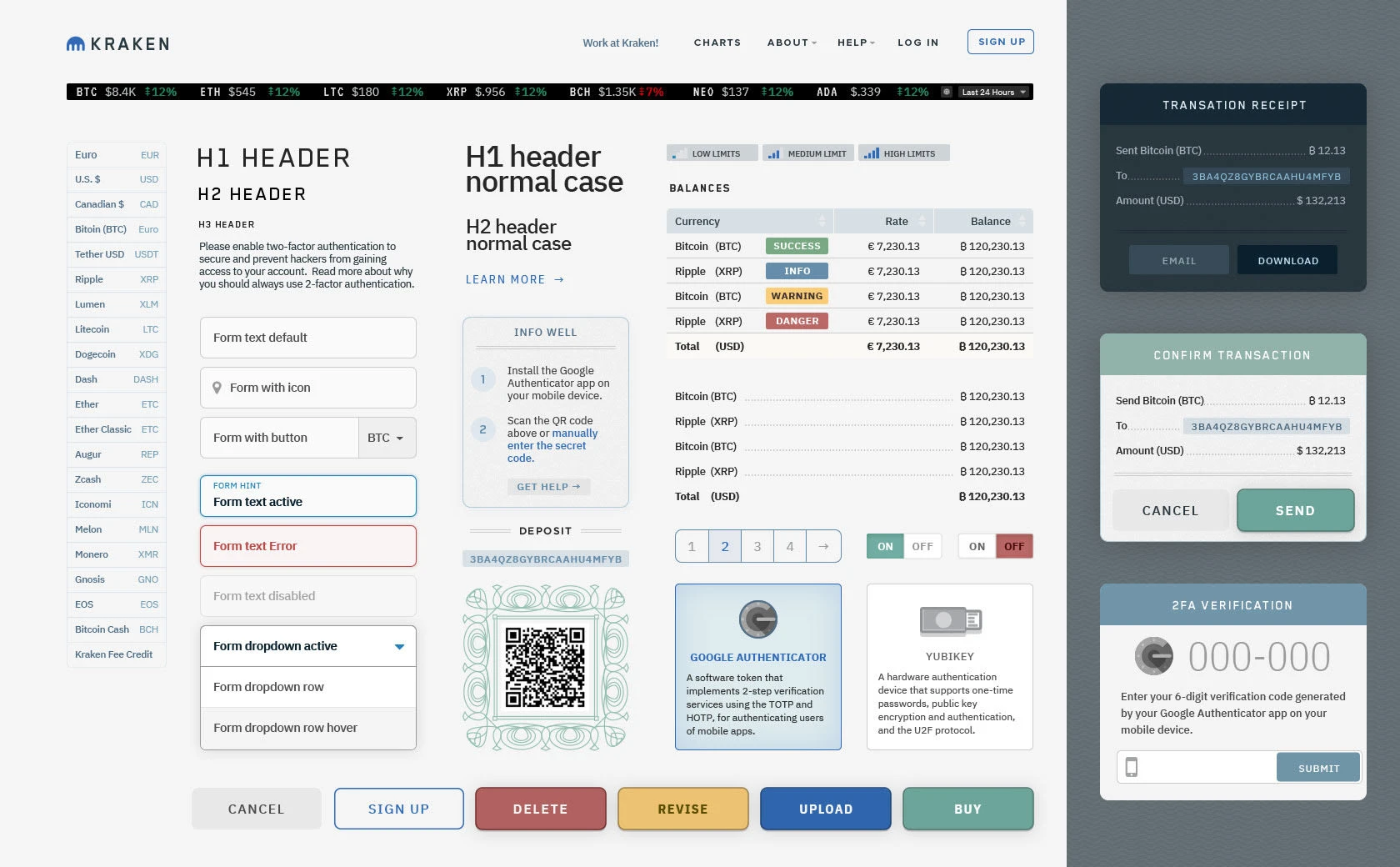1400x867 pixels.
Task: Click the red OFF toggle segment
Action: (1014, 546)
